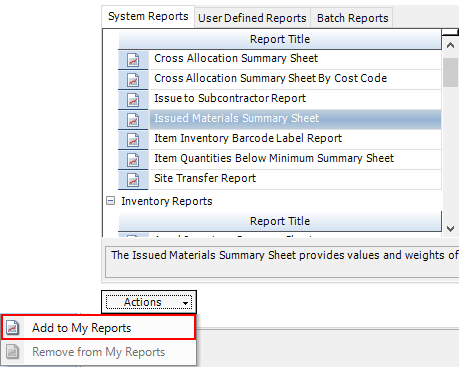Viewport: 459px width, 367px height.
Task: Click the vertical scrollbar thumb
Action: point(450,72)
